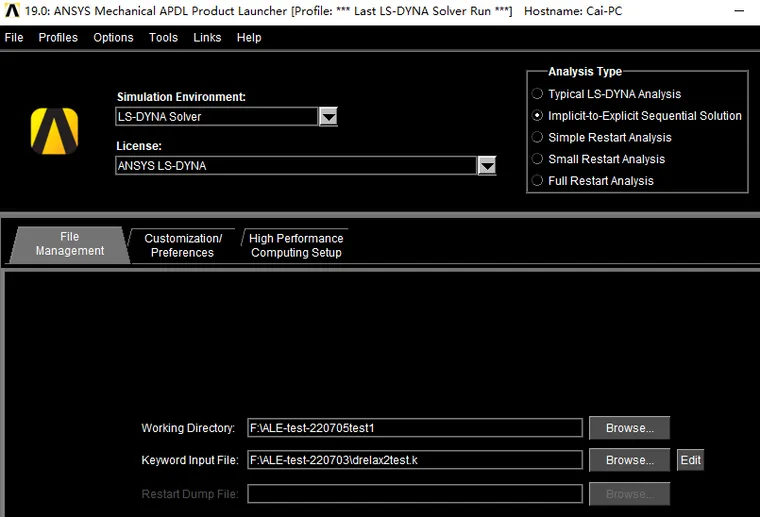Click the Simulation Environment label
Image resolution: width=760 pixels, height=517 pixels.
pyautogui.click(x=181, y=97)
